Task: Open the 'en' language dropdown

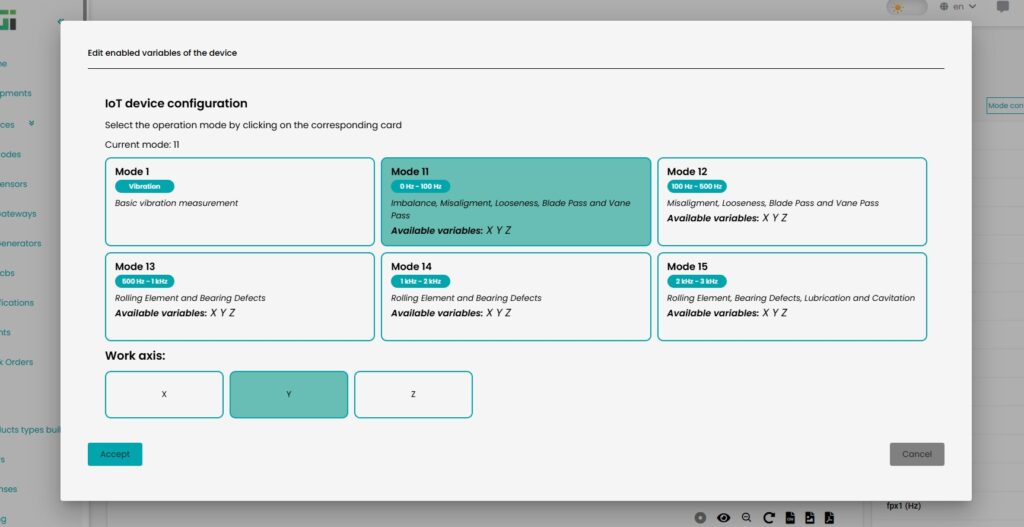Action: click(x=964, y=7)
